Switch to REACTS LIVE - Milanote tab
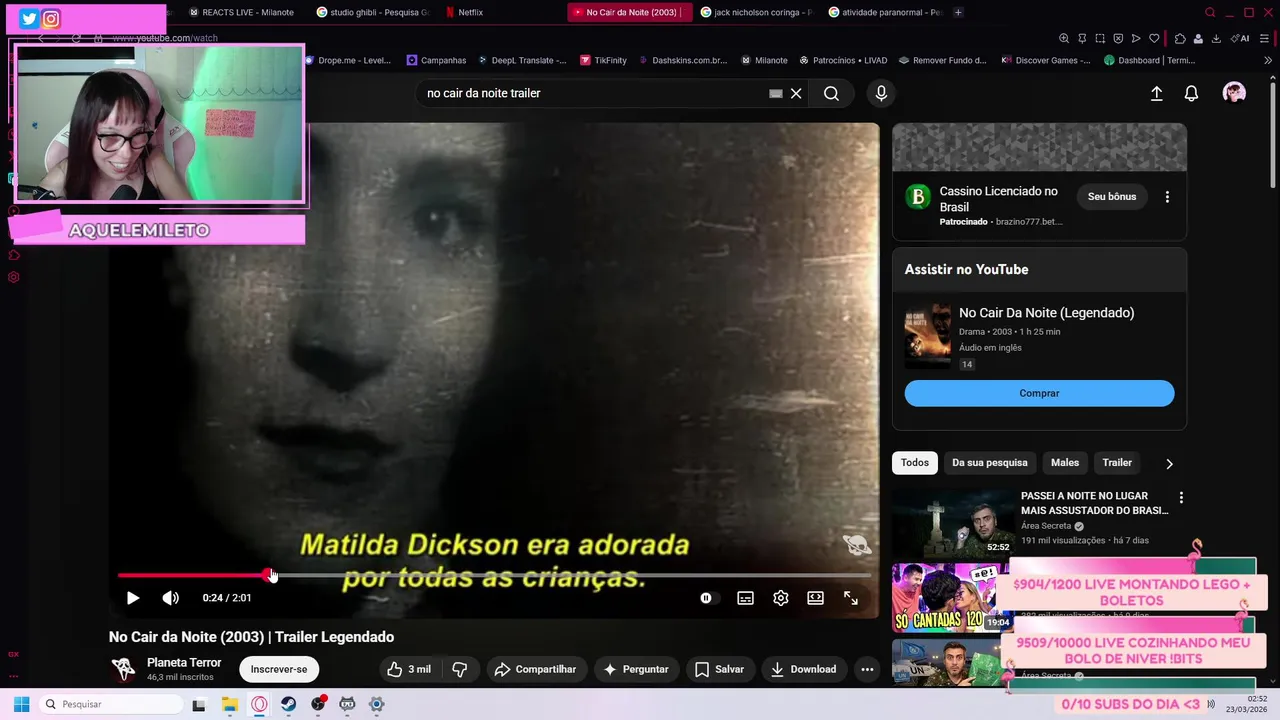This screenshot has height=720, width=1280. point(241,12)
